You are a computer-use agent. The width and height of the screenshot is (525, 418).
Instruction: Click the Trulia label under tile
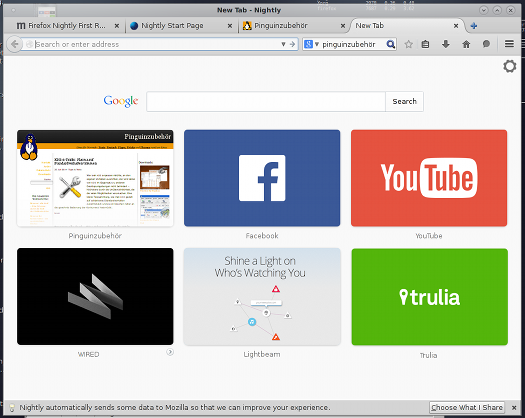click(429, 355)
